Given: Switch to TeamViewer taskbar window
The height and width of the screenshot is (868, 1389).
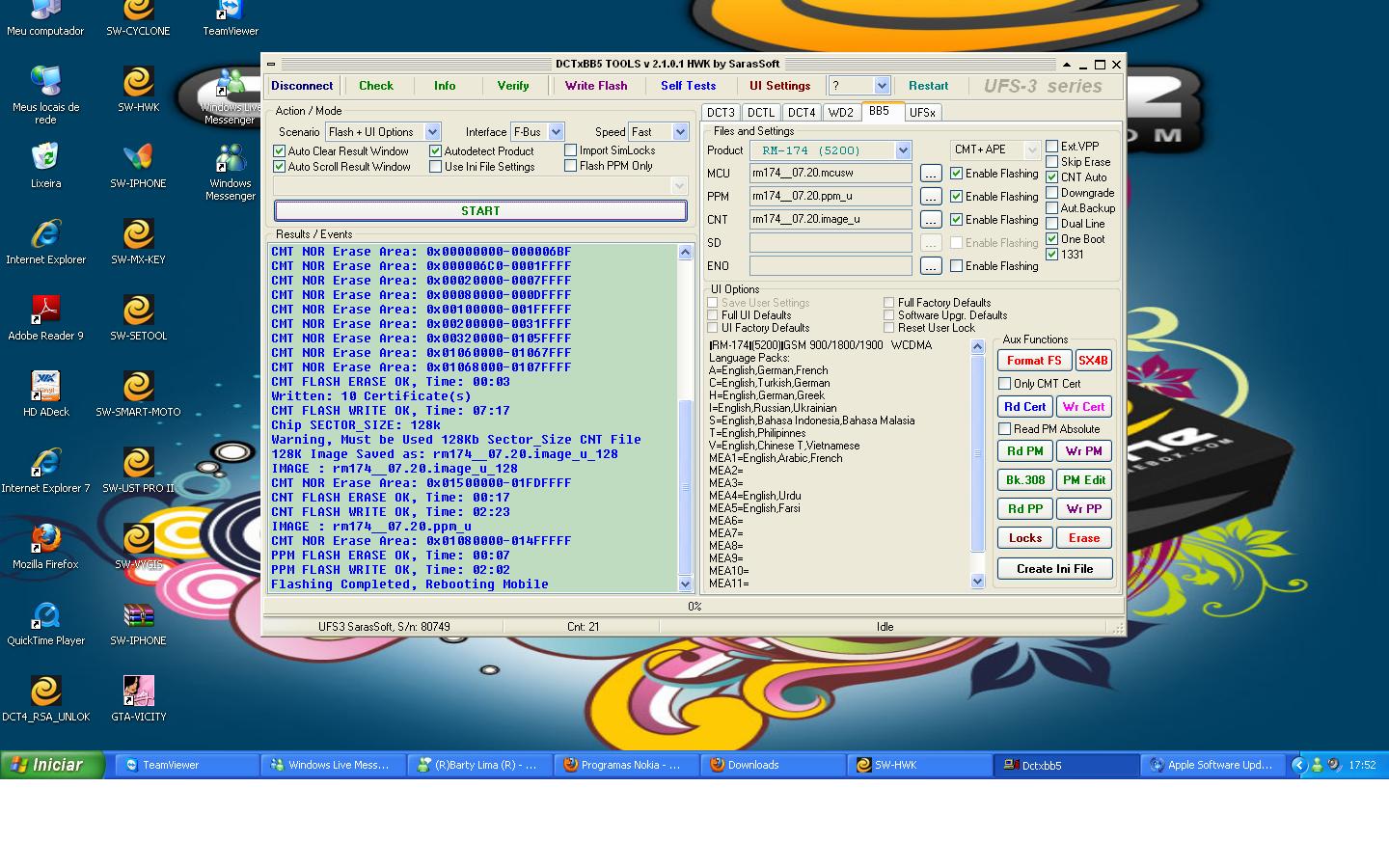Looking at the screenshot, I should [187, 765].
